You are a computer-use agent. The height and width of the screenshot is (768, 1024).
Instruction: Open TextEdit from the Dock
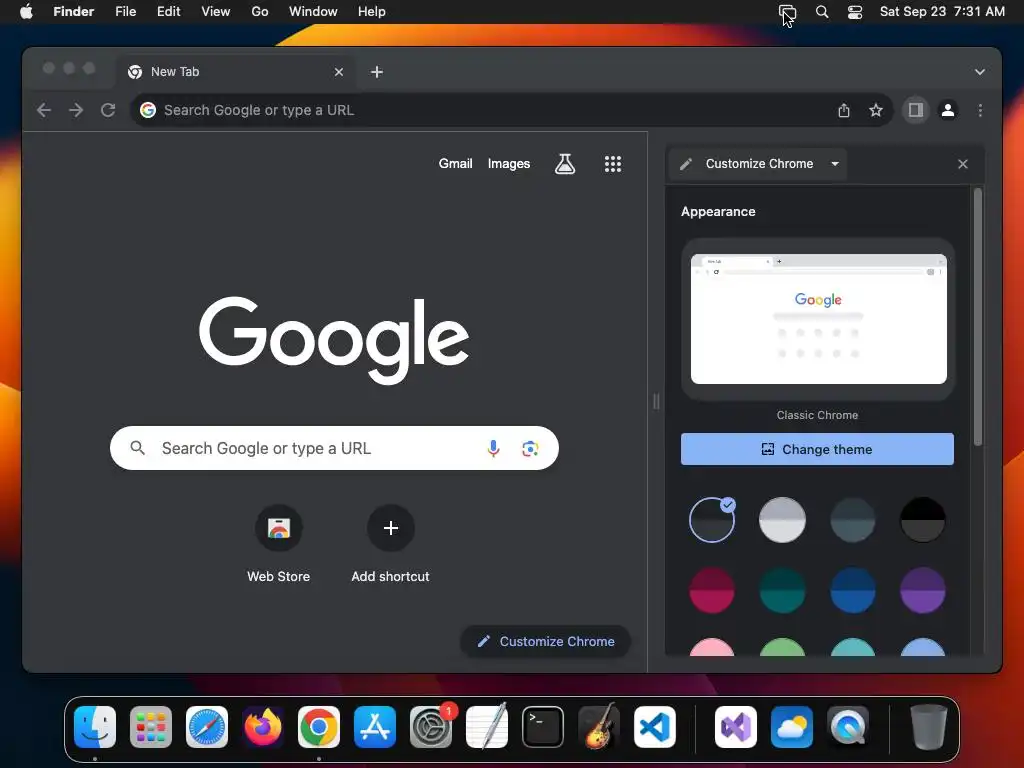(x=487, y=727)
